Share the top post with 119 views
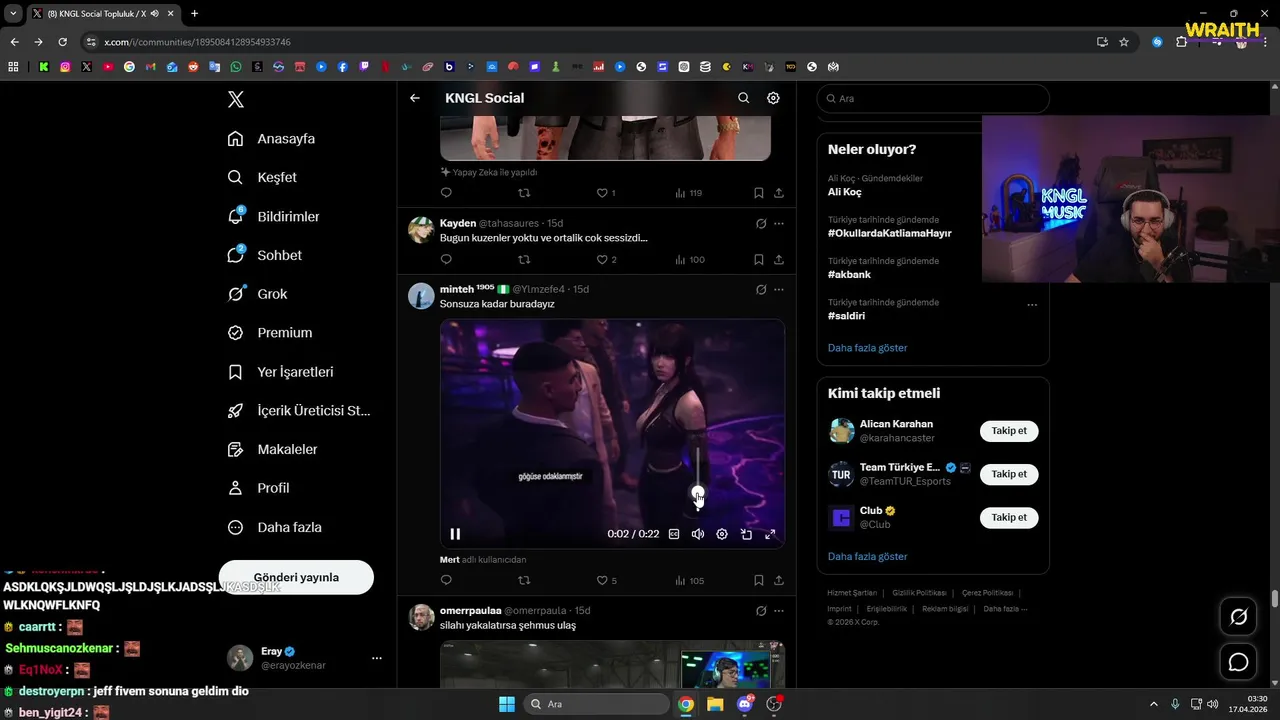The image size is (1280, 720). 779,193
